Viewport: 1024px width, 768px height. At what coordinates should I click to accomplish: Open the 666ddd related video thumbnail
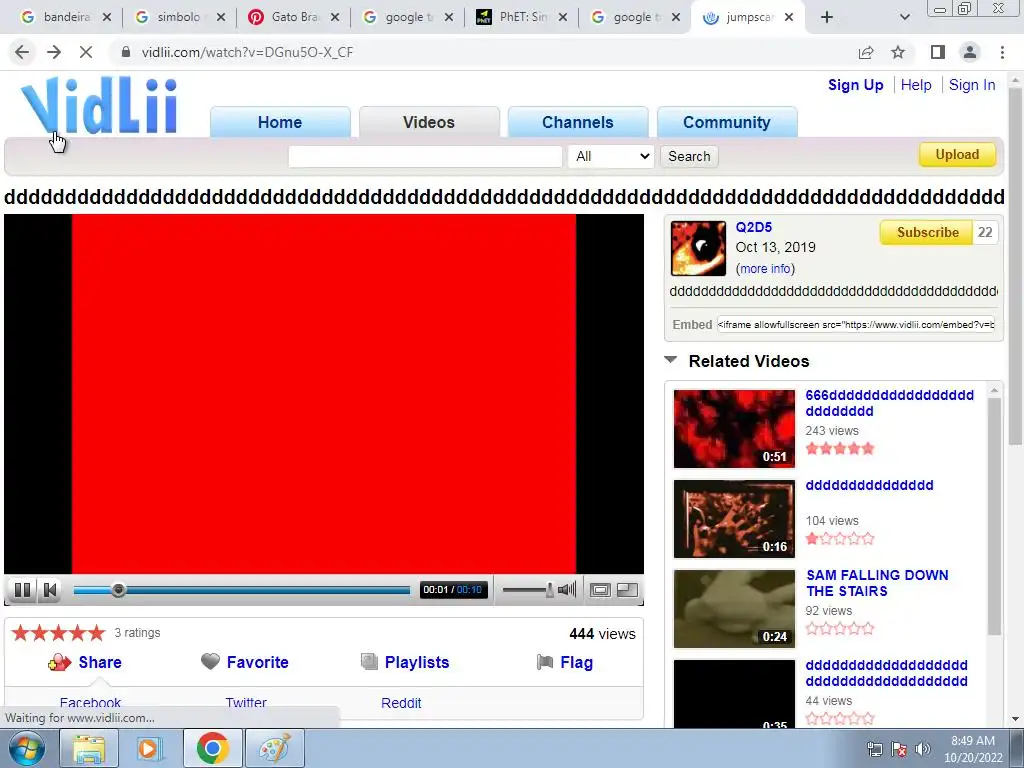[x=734, y=428]
